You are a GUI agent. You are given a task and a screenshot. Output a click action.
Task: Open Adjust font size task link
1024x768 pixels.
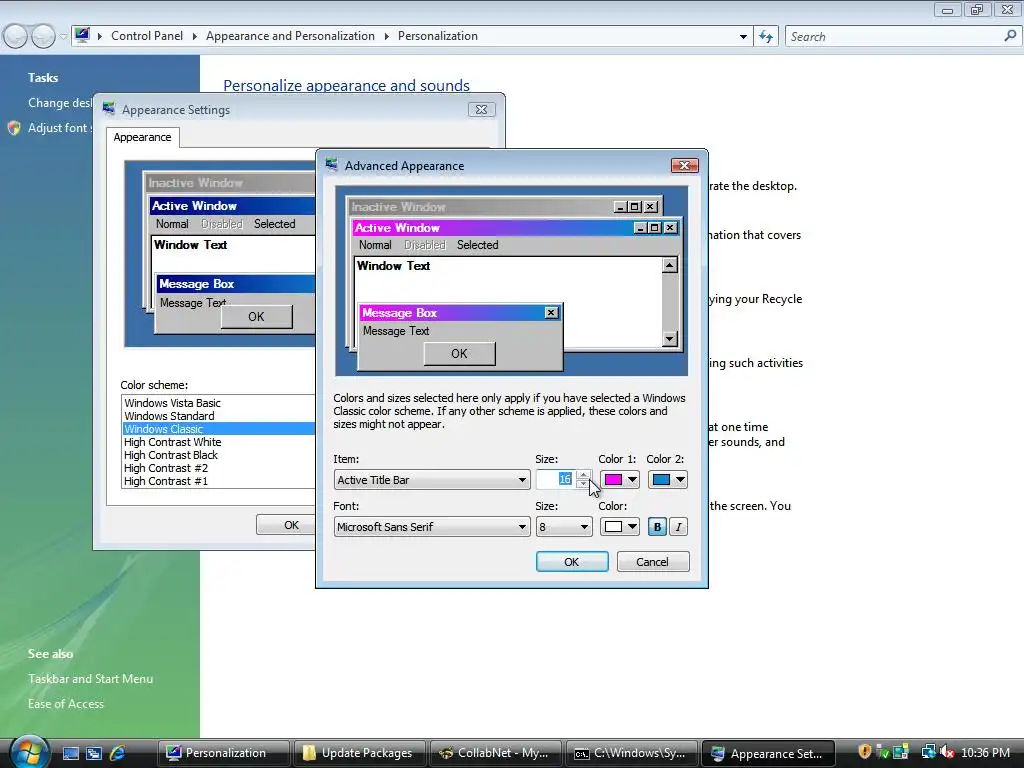click(57, 128)
